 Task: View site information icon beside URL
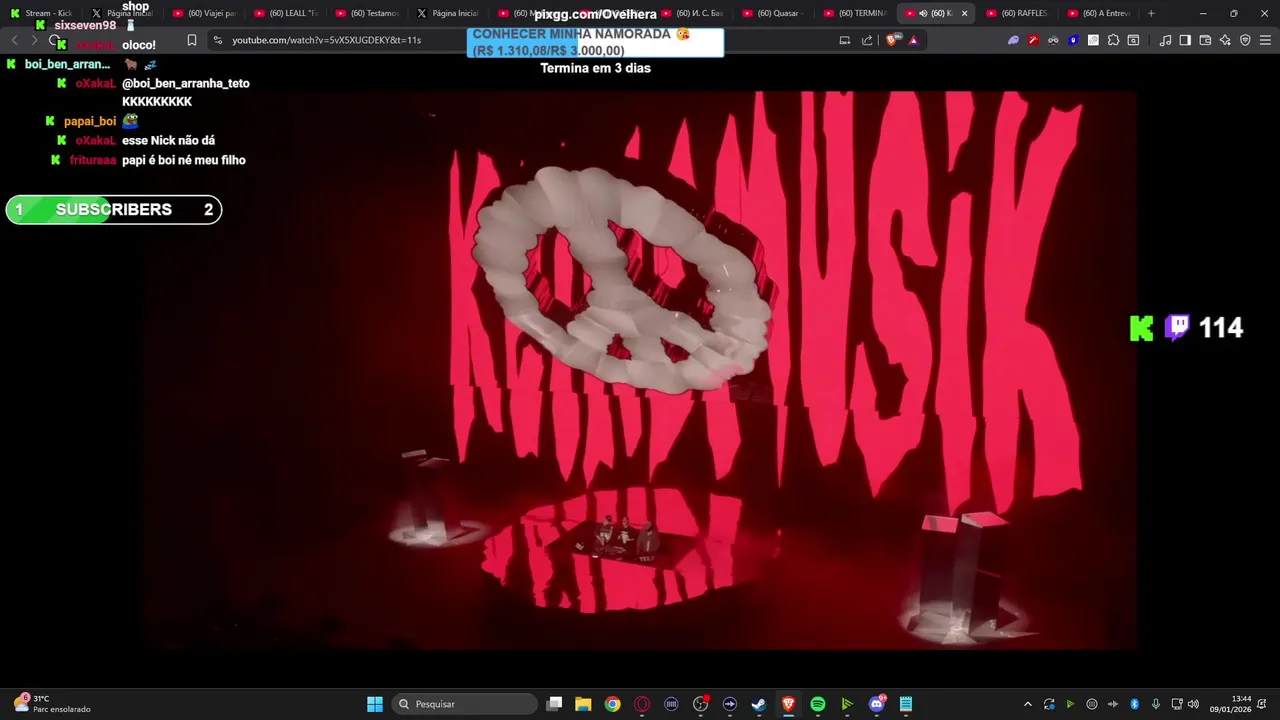coord(218,40)
